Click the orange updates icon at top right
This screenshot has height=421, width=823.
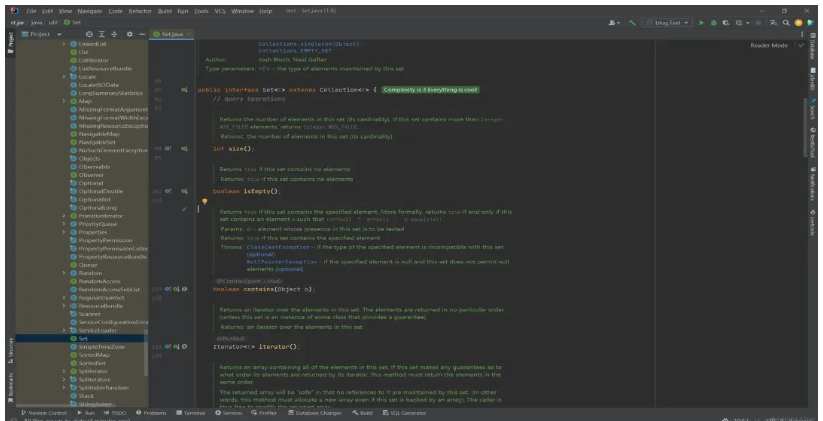(798, 23)
